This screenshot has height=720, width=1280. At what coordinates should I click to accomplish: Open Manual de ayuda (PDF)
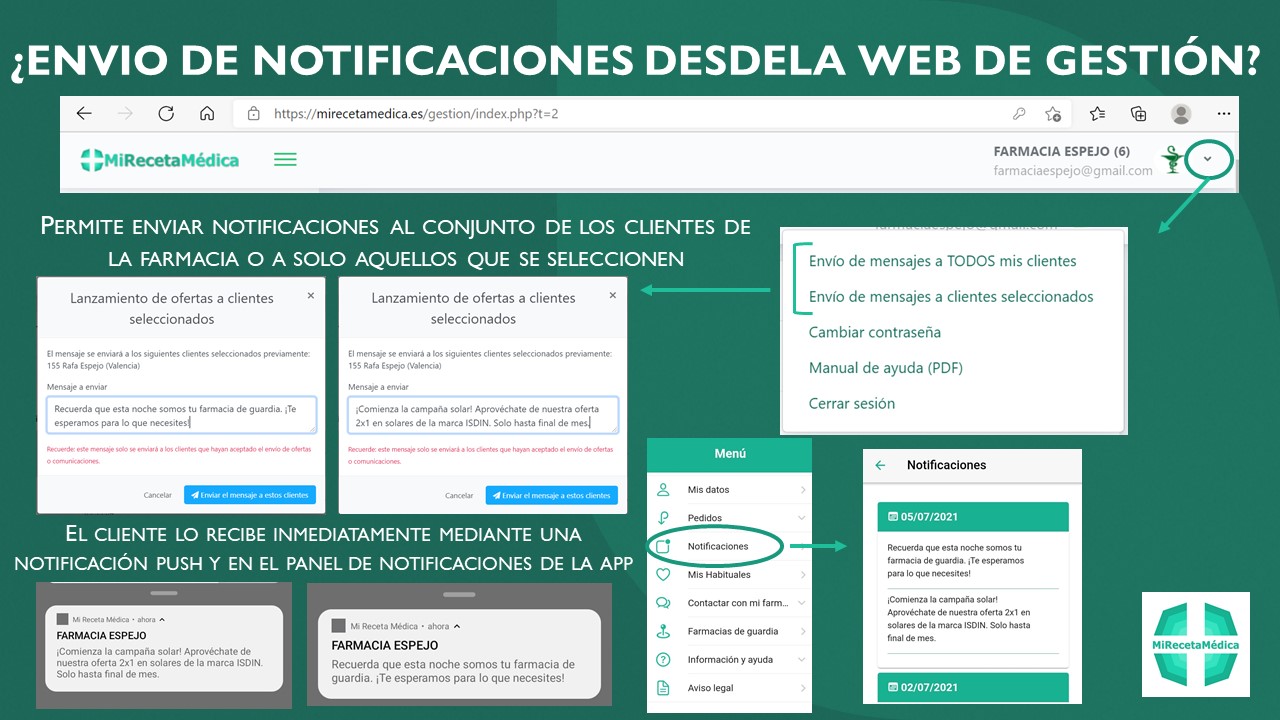click(x=885, y=368)
